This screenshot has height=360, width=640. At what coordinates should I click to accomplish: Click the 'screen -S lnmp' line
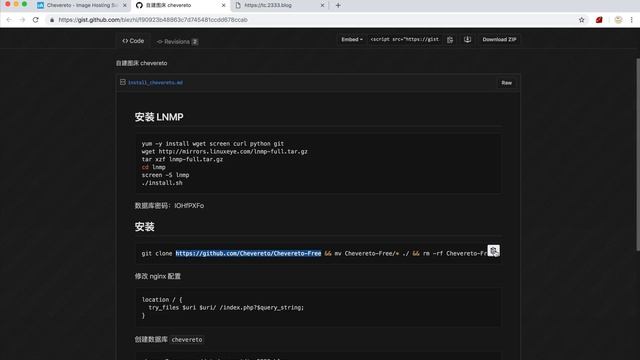[165, 175]
